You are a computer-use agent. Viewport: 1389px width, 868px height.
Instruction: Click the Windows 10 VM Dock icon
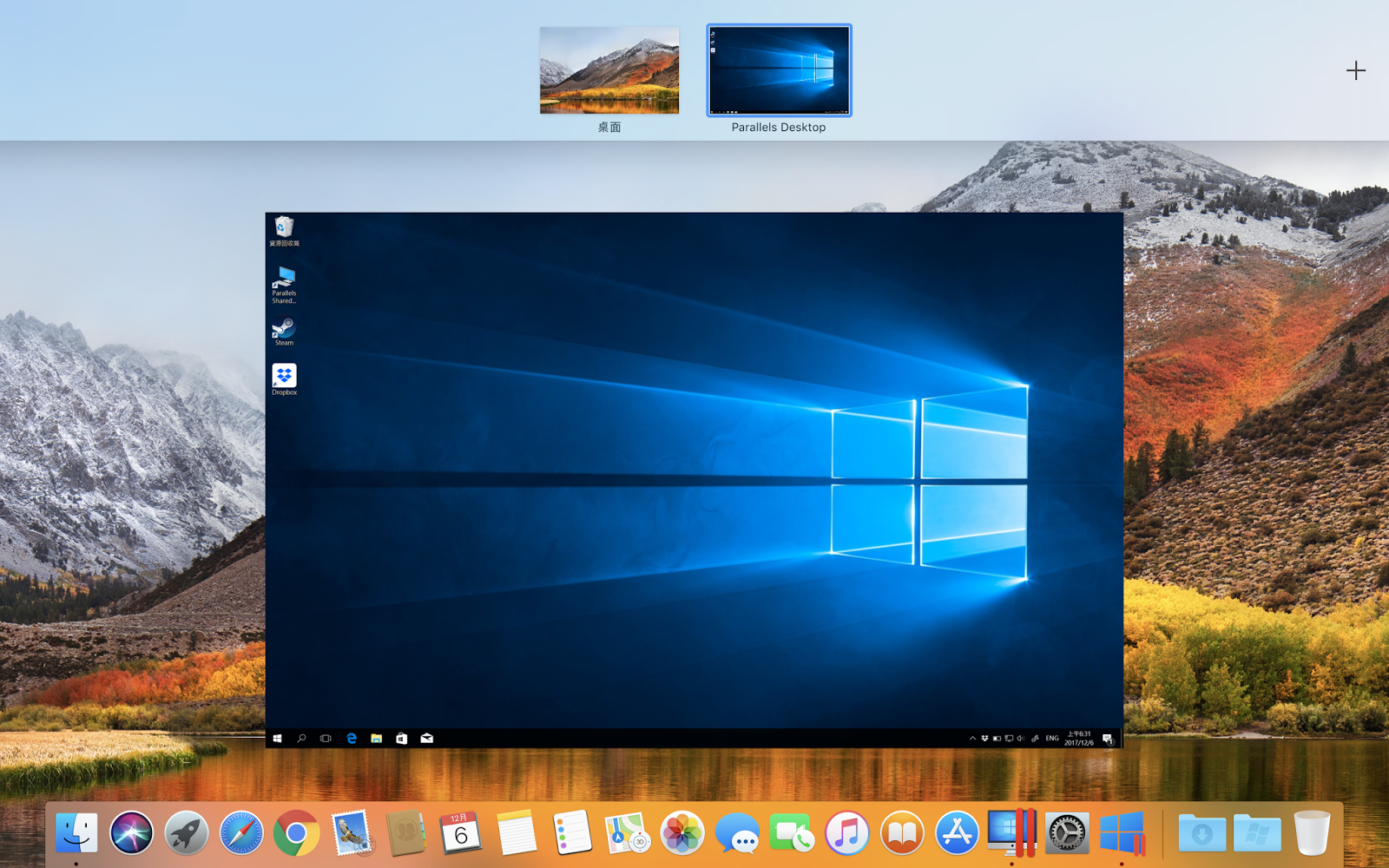(x=1122, y=834)
